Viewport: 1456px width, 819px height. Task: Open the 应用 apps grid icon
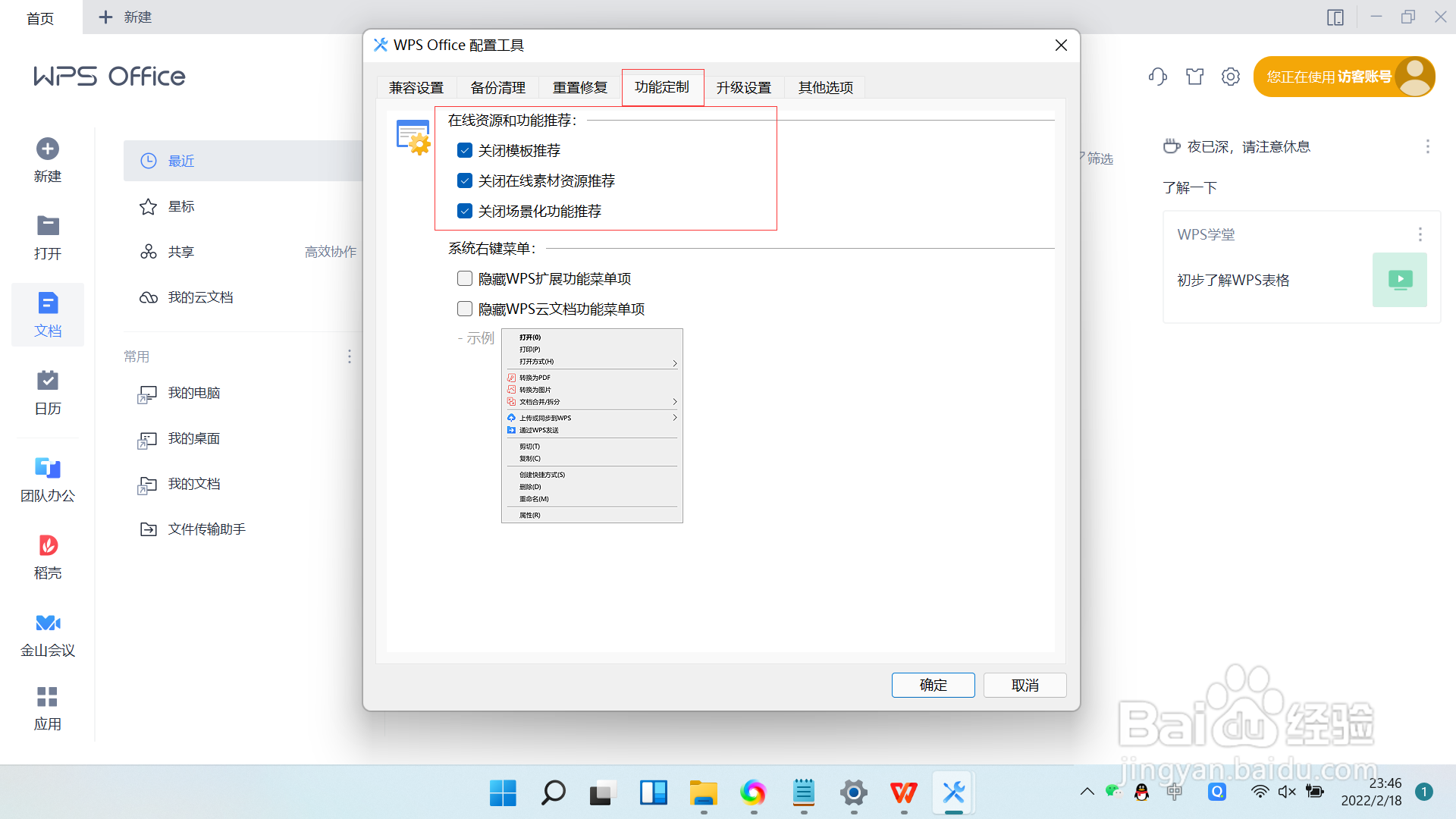[47, 696]
